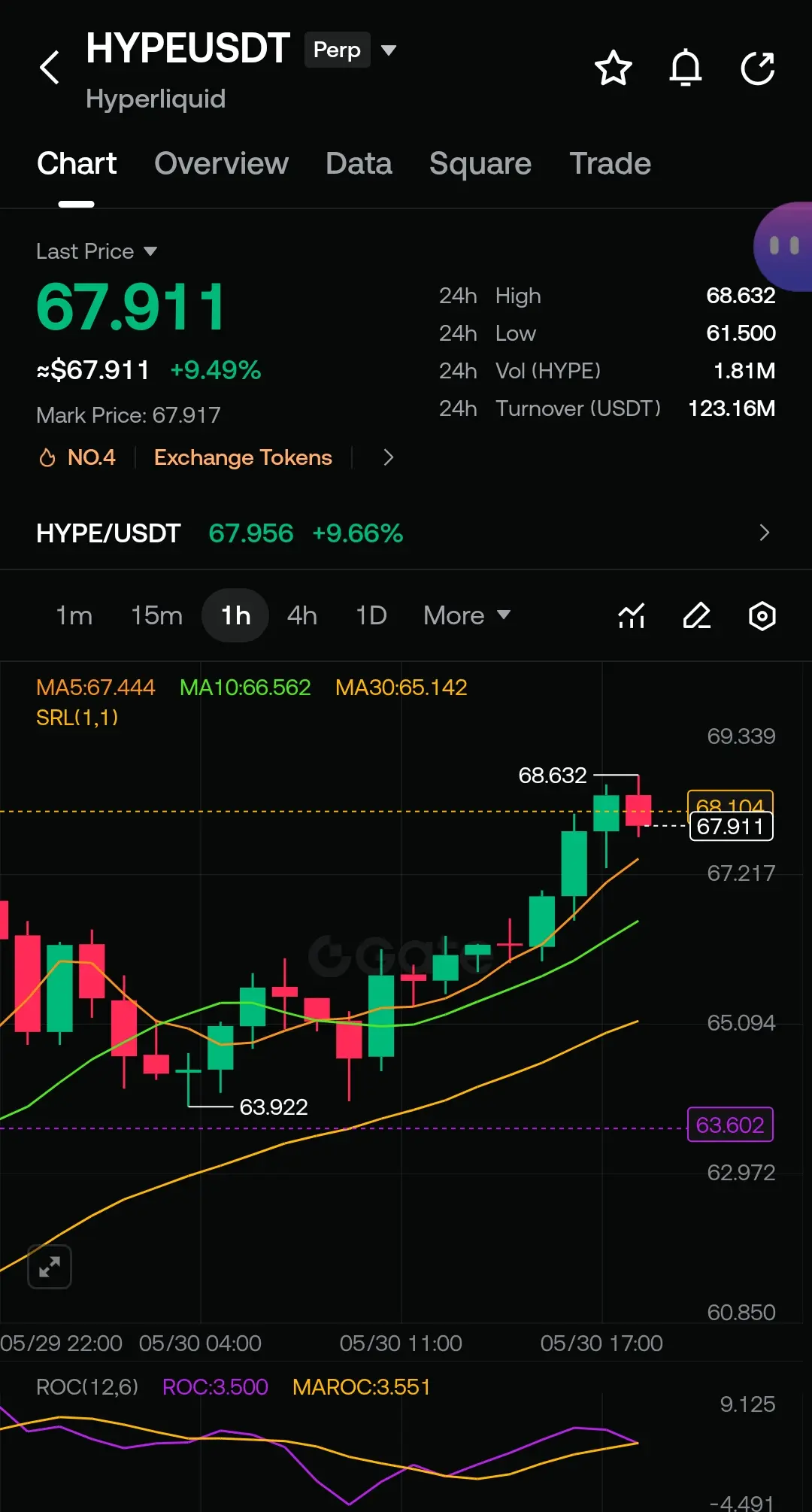The width and height of the screenshot is (812, 1512).
Task: Tap the ROC:3.500 value label
Action: pos(215,1386)
